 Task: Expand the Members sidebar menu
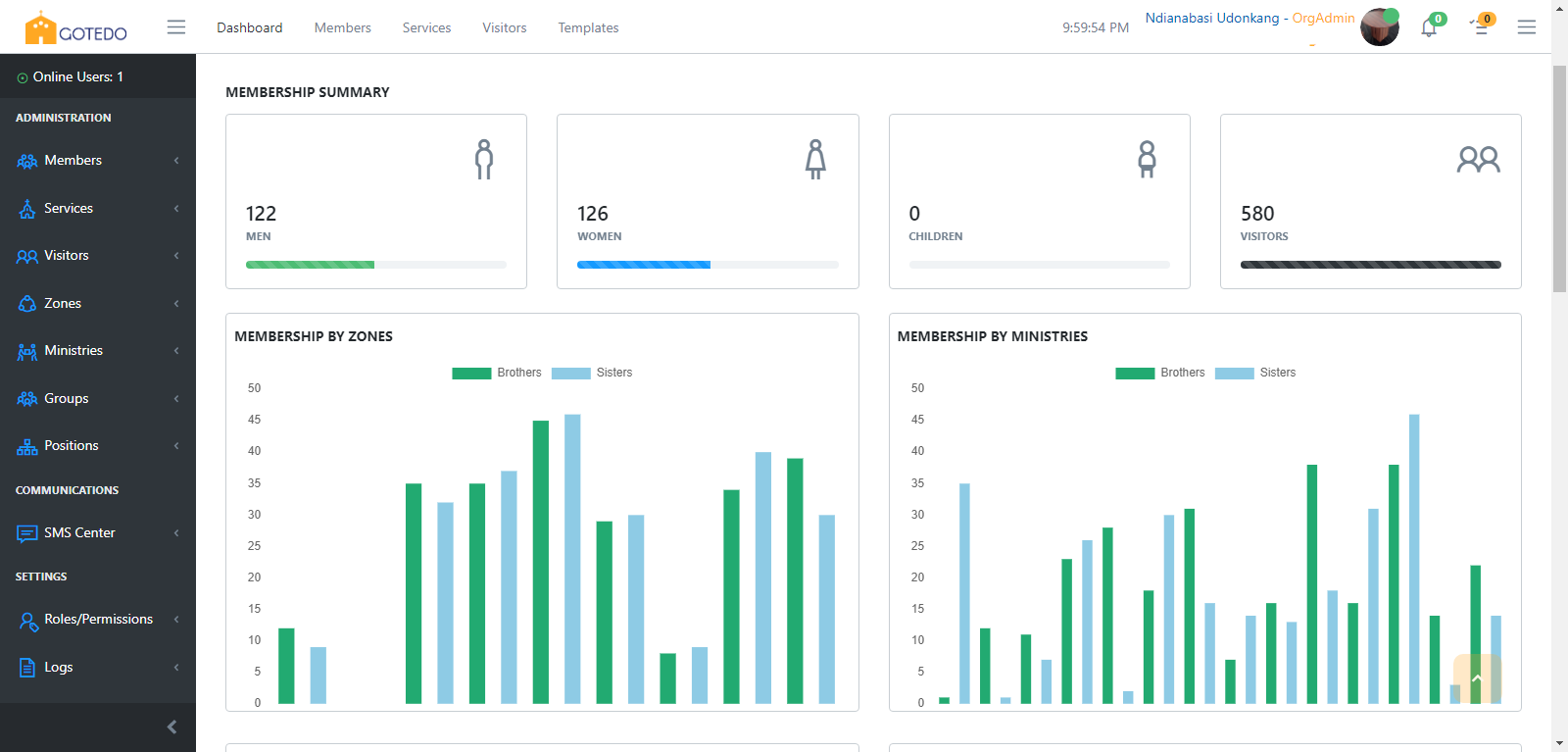[98, 161]
